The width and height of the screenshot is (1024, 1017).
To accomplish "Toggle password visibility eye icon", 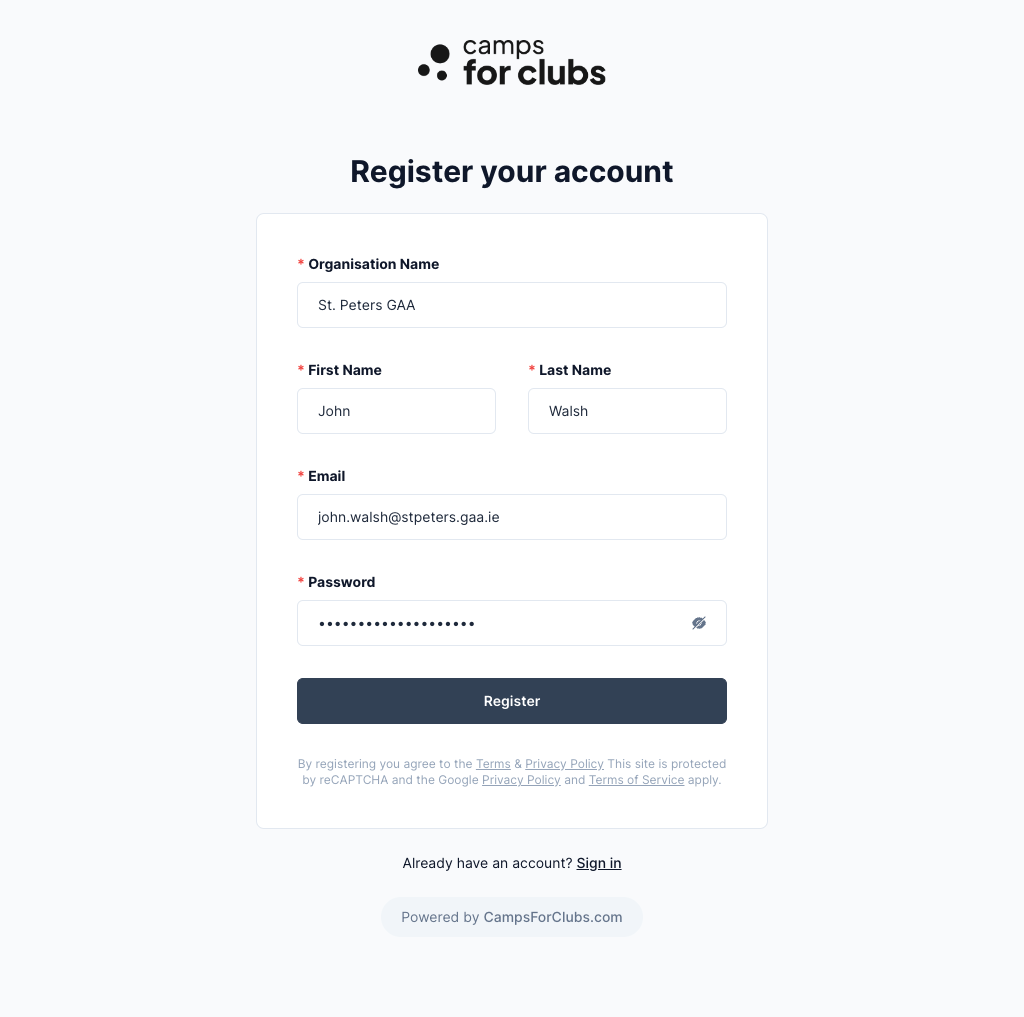I will coord(698,623).
